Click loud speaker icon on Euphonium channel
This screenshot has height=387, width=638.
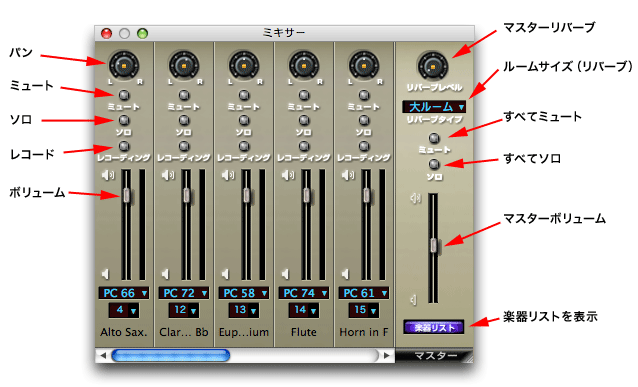click(x=228, y=175)
